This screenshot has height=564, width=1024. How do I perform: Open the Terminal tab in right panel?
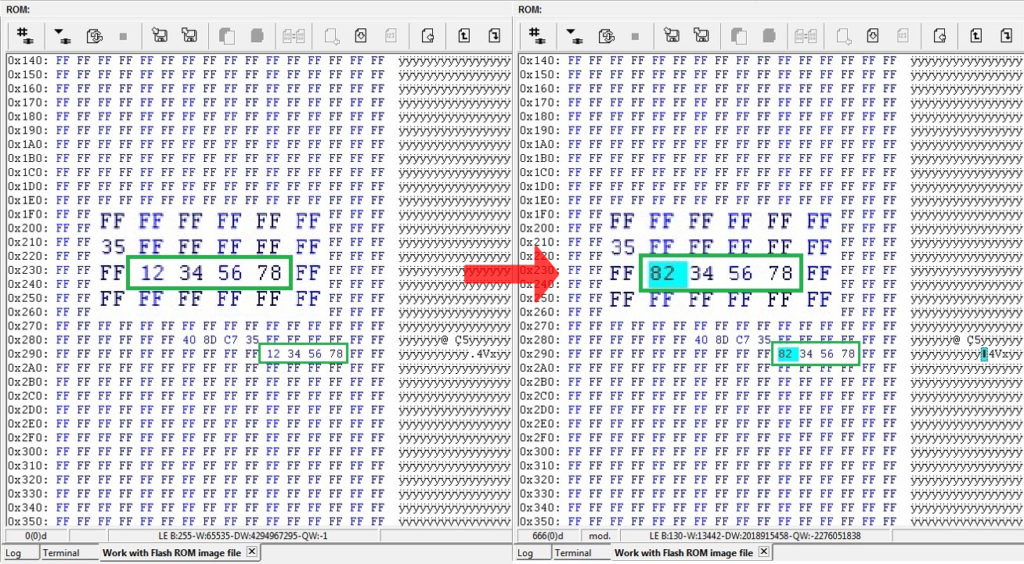coord(573,553)
